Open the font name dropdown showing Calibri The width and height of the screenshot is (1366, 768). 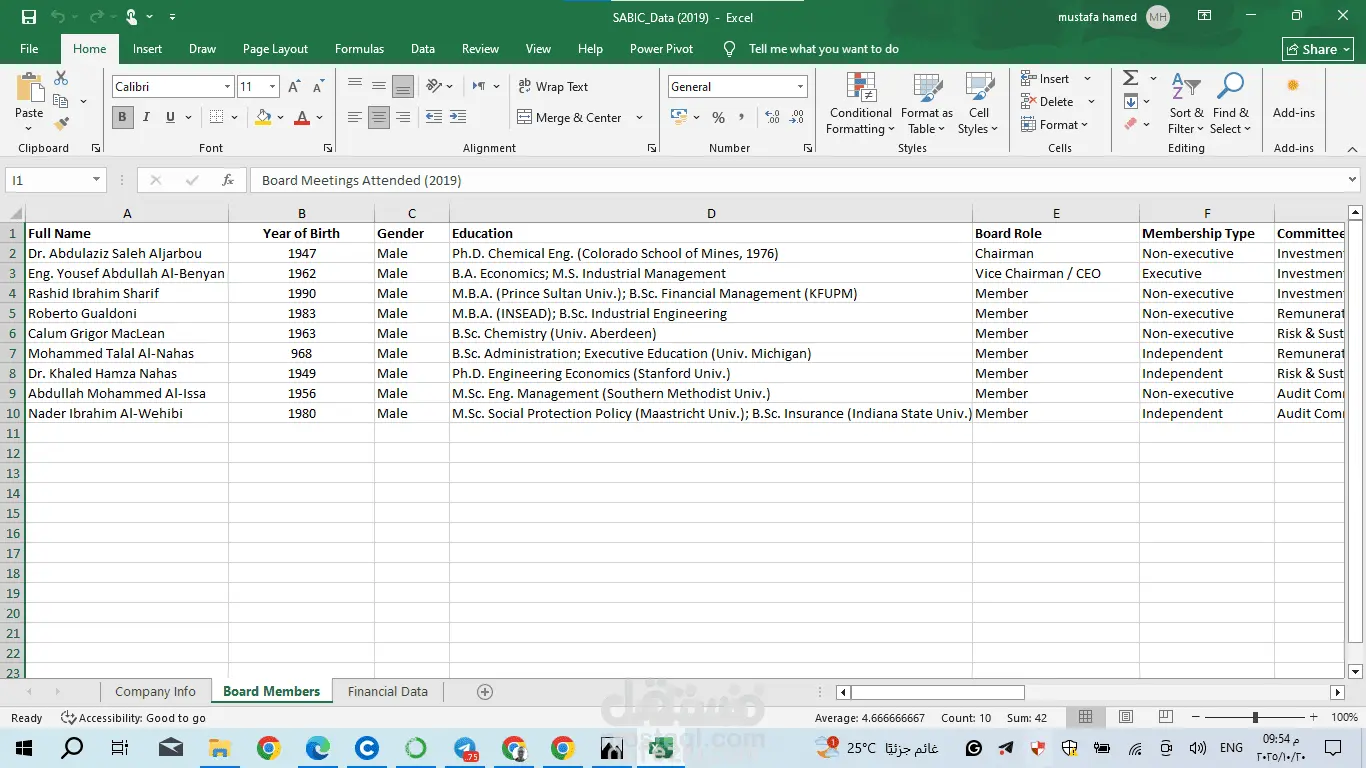point(227,87)
